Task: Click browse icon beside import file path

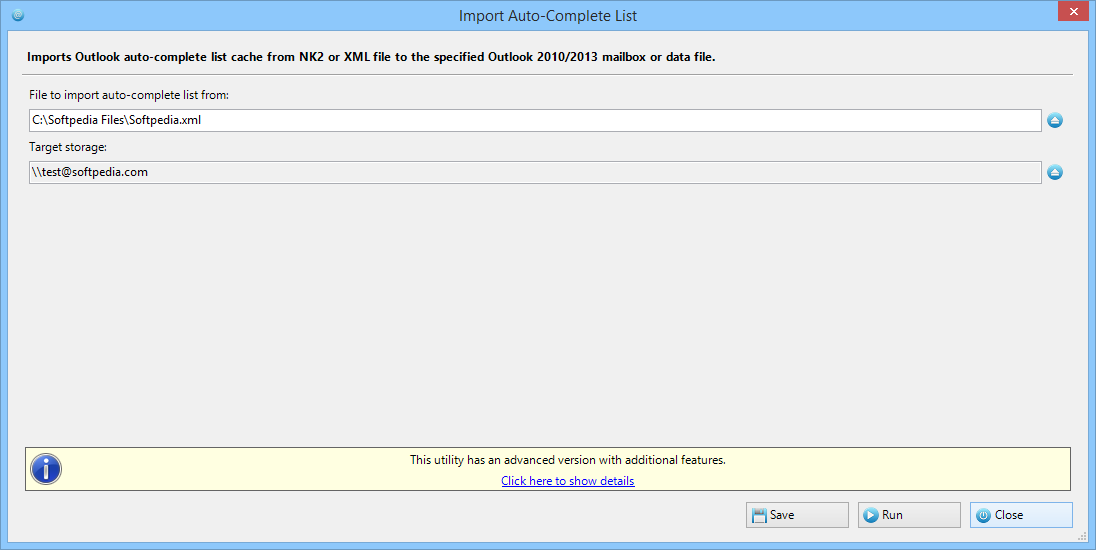Action: (1055, 120)
